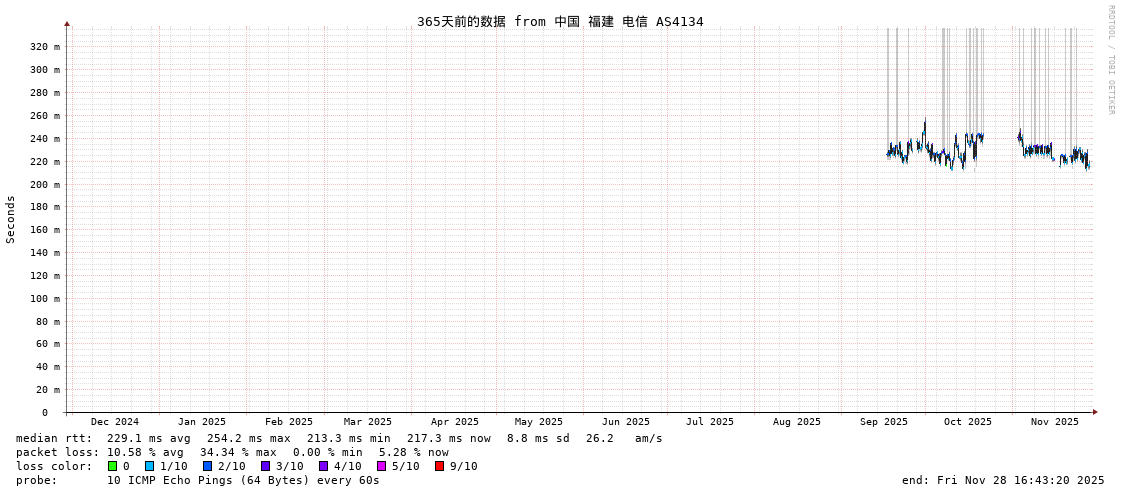This screenshot has height=494, width=1121.
Task: Click the end timestamp Fri Nov 28
Action: [x=1003, y=480]
